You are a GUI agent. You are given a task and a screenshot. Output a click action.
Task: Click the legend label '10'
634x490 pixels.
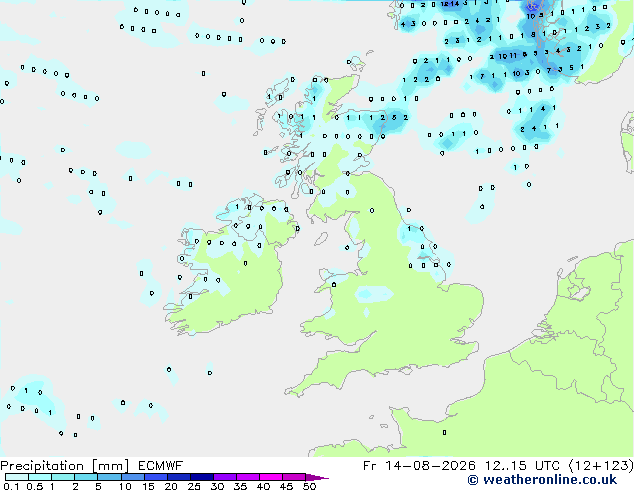(x=125, y=486)
